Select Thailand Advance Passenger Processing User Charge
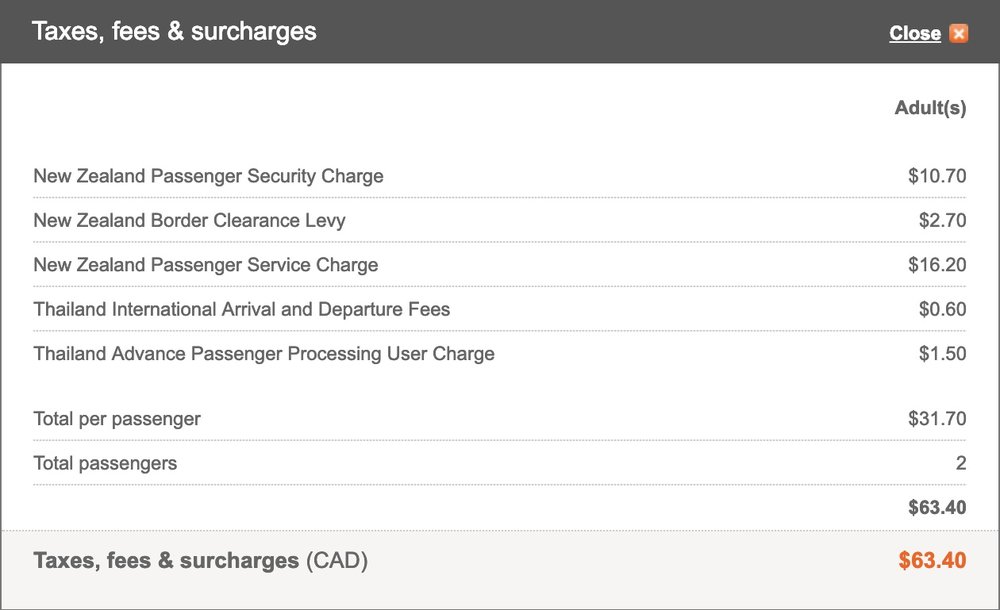The width and height of the screenshot is (1000, 610). point(264,353)
